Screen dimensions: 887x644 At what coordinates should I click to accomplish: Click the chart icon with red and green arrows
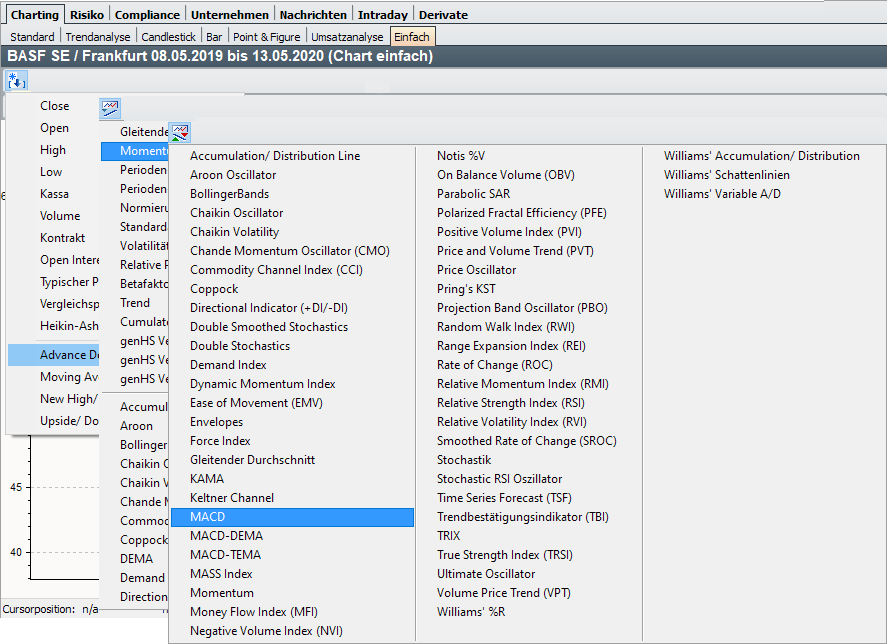(180, 132)
